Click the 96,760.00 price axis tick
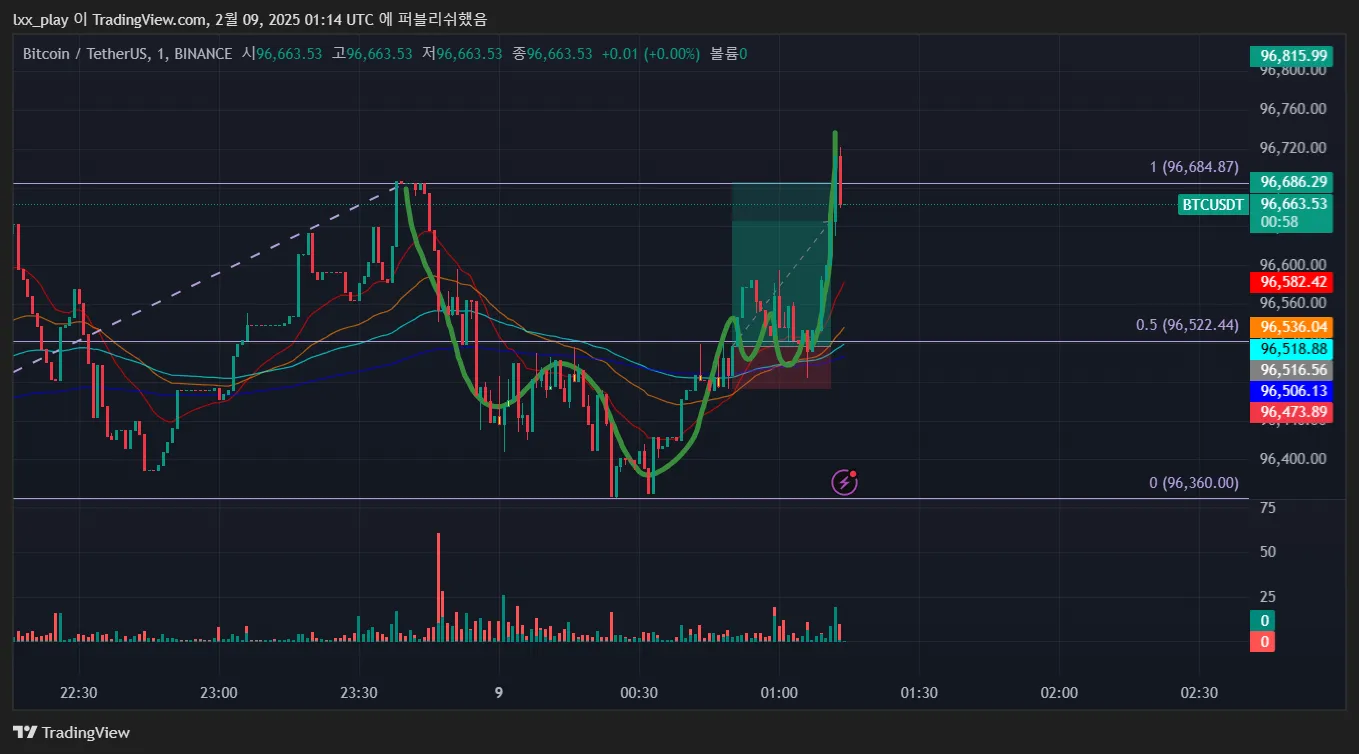This screenshot has width=1359, height=754. (1293, 108)
